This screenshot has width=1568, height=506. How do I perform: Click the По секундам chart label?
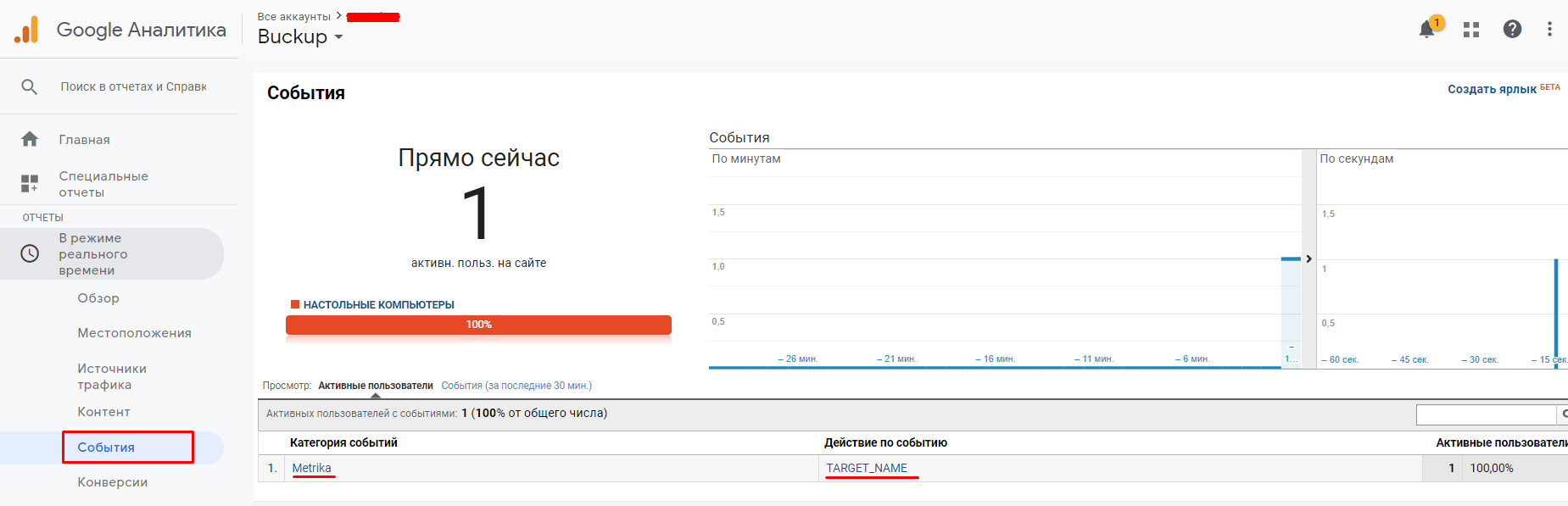(x=1356, y=158)
